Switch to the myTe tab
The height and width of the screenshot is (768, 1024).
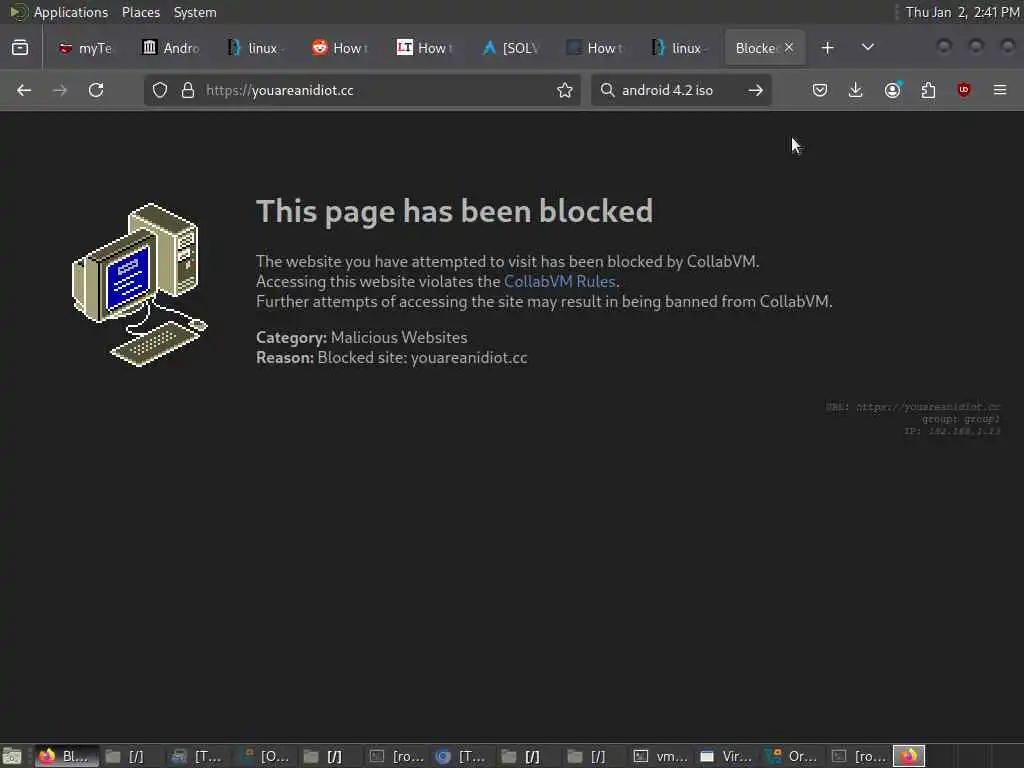pos(85,48)
